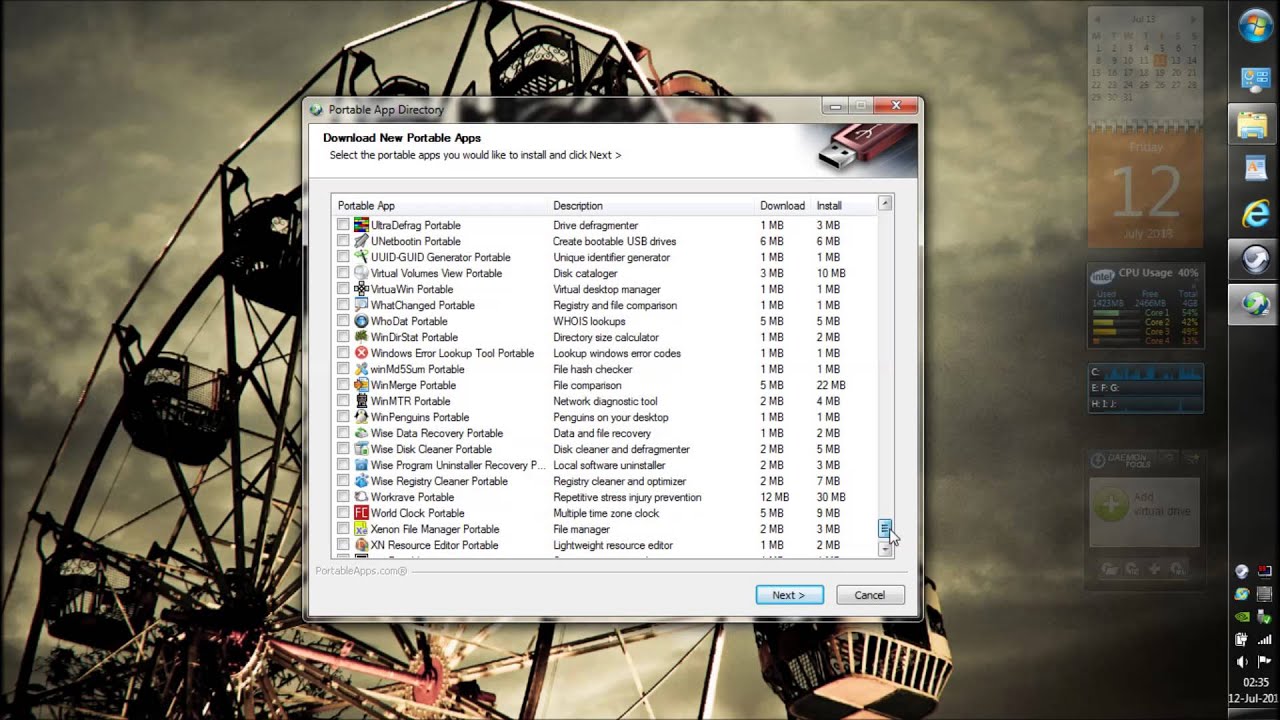Click the Wise Data Recovery Portable icon
The height and width of the screenshot is (720, 1280).
pos(361,433)
